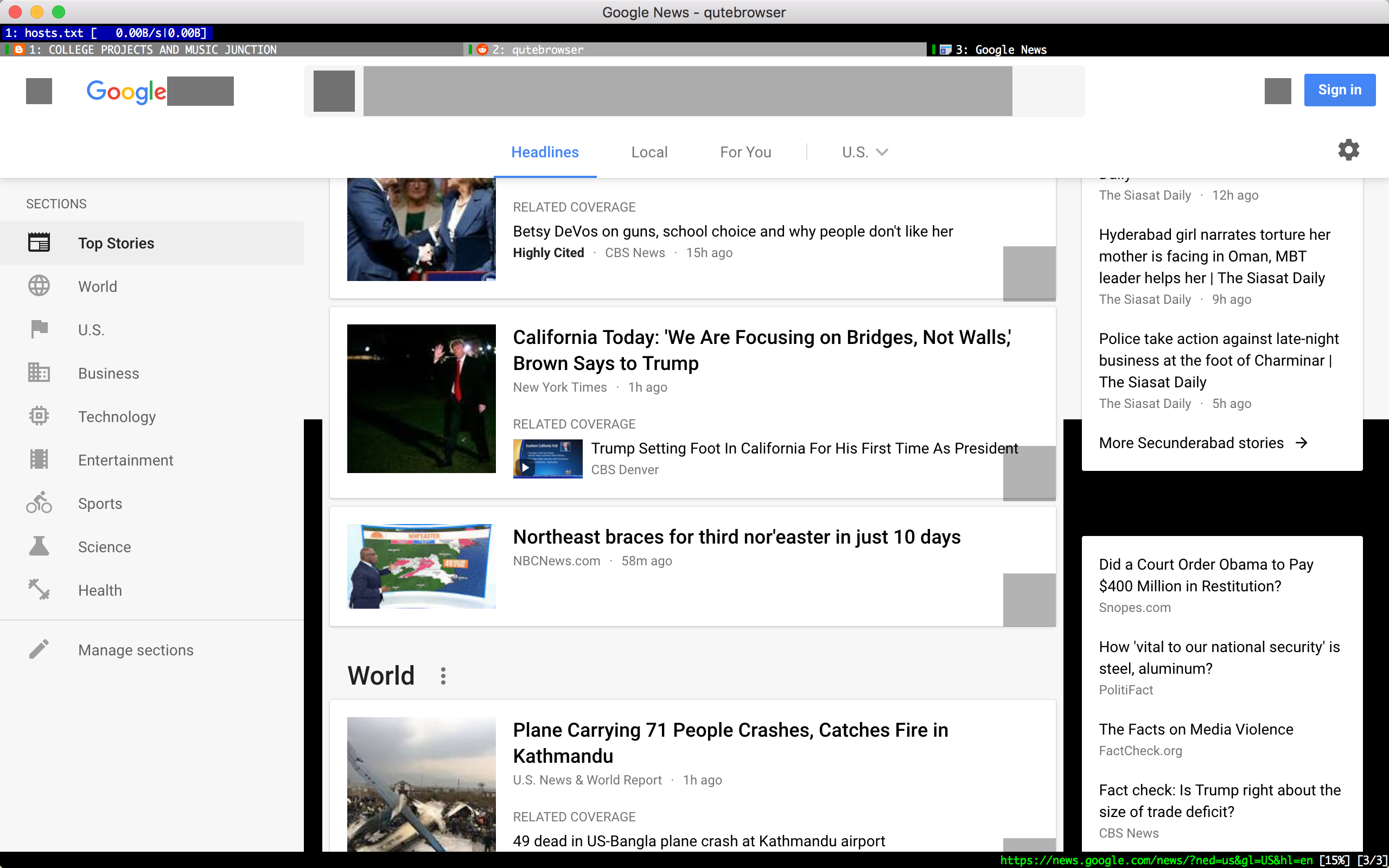Open The Facts on Media Violence
1389x868 pixels.
pos(1196,729)
